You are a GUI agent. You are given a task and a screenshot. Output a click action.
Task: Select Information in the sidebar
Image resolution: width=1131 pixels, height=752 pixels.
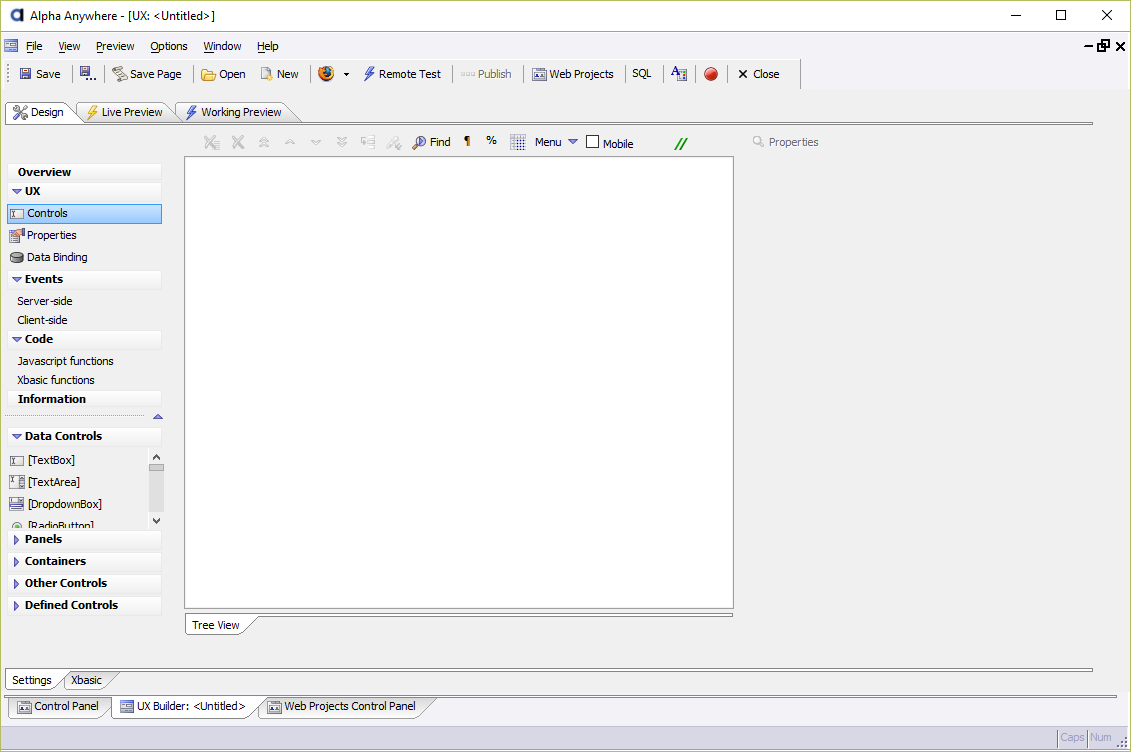coord(84,399)
